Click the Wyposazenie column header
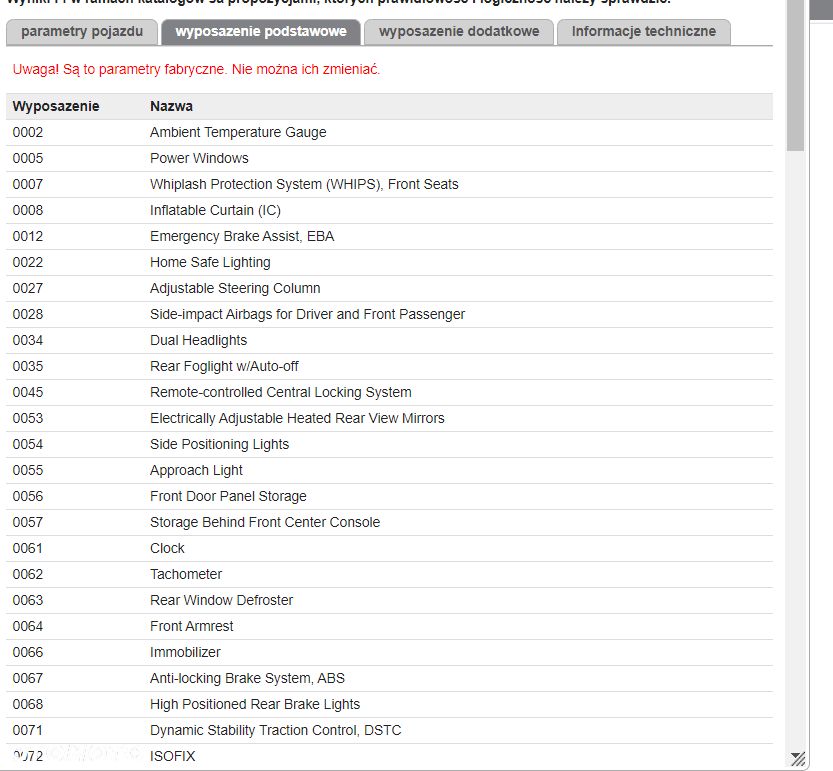 click(56, 106)
